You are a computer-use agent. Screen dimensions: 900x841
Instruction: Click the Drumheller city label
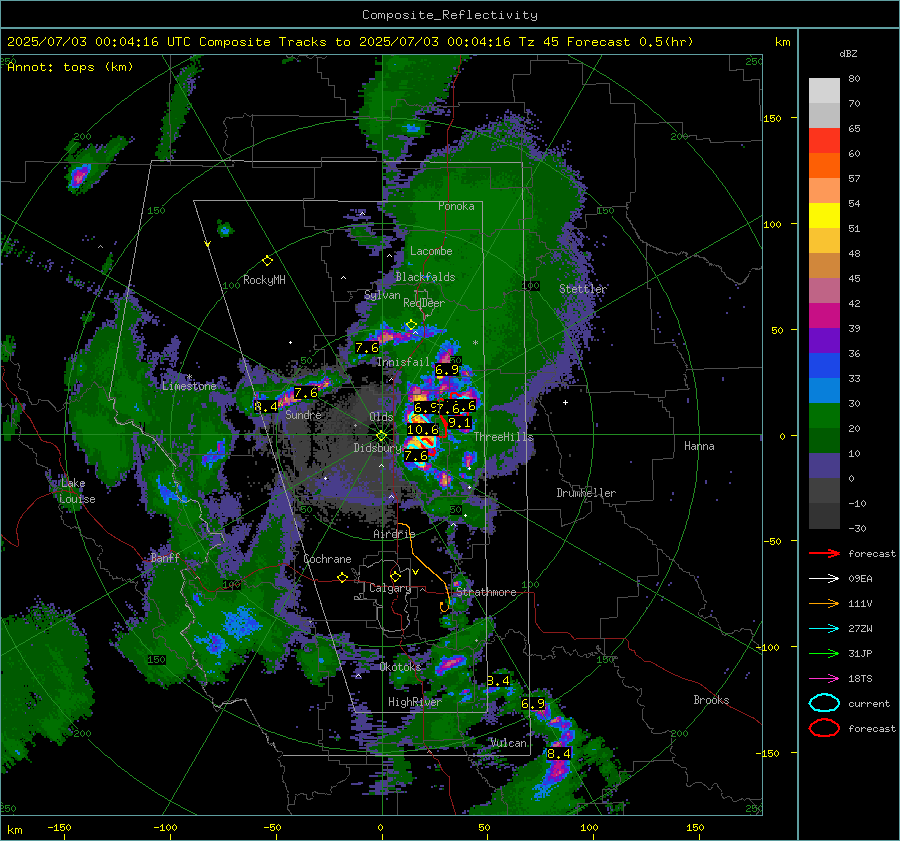(586, 493)
